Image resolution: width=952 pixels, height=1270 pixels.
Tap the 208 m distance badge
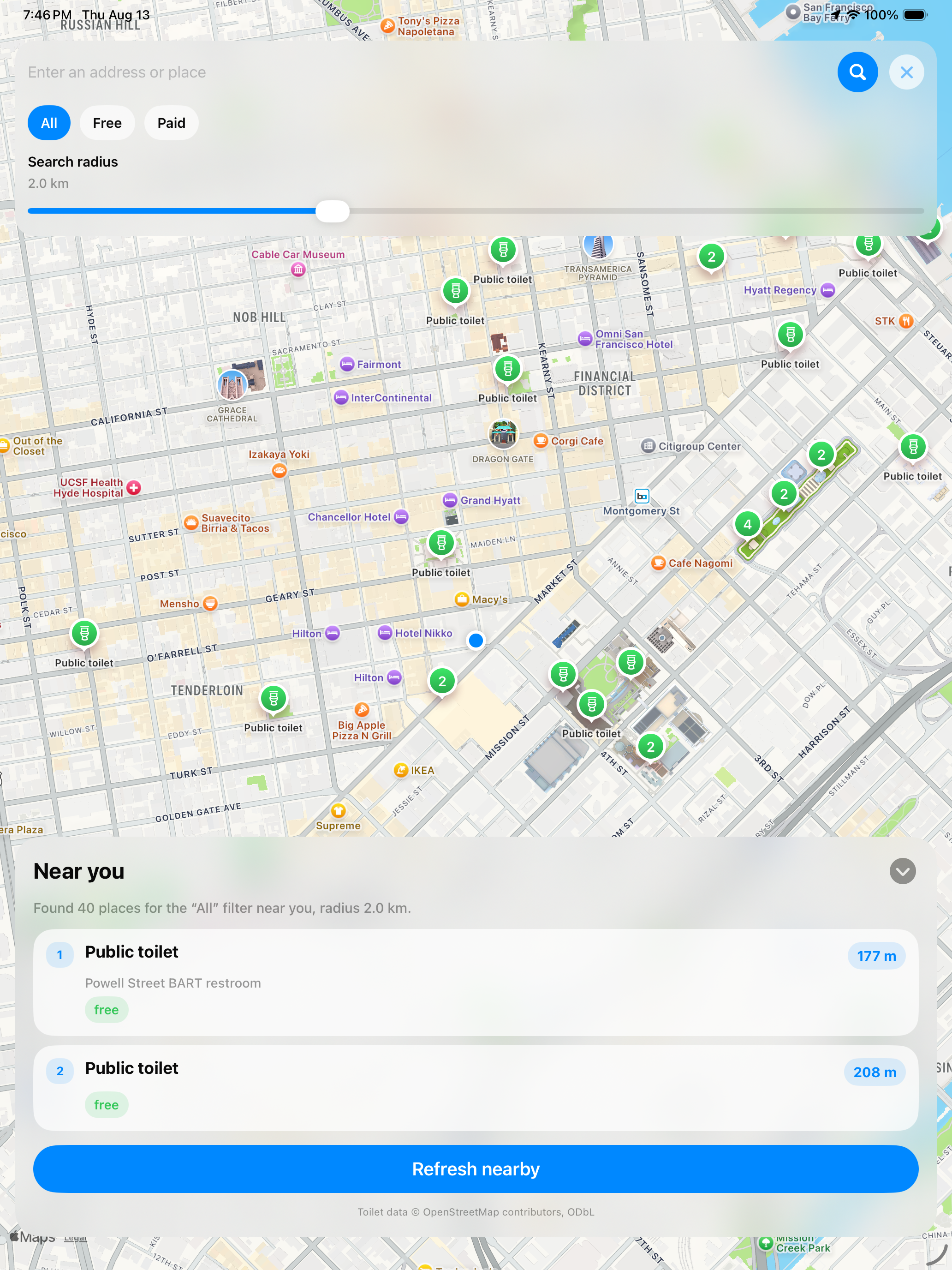875,1072
